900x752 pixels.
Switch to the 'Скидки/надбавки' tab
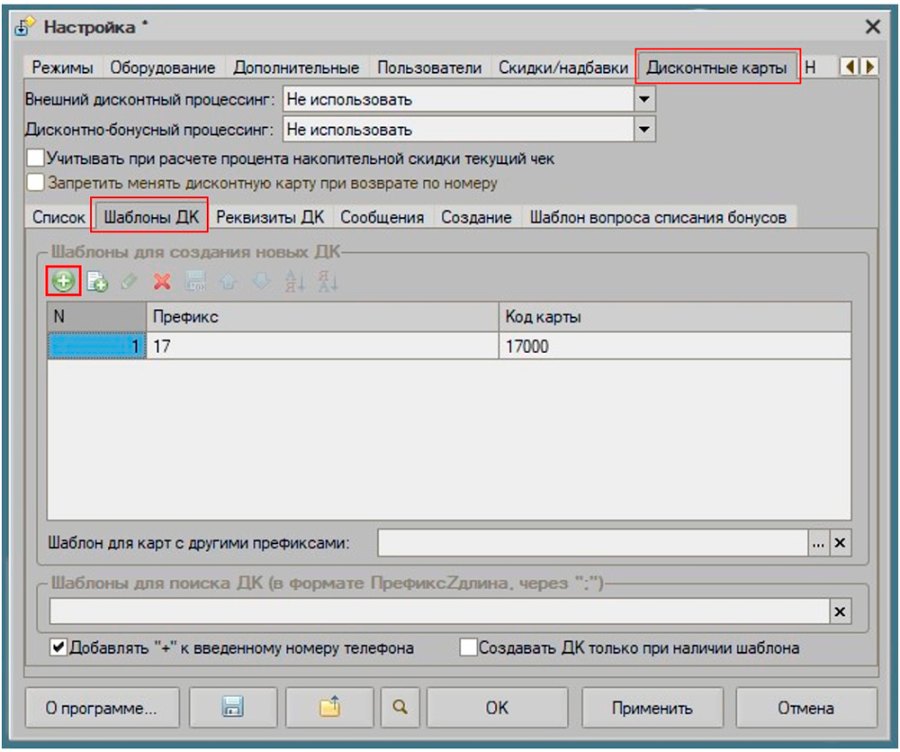[x=563, y=68]
